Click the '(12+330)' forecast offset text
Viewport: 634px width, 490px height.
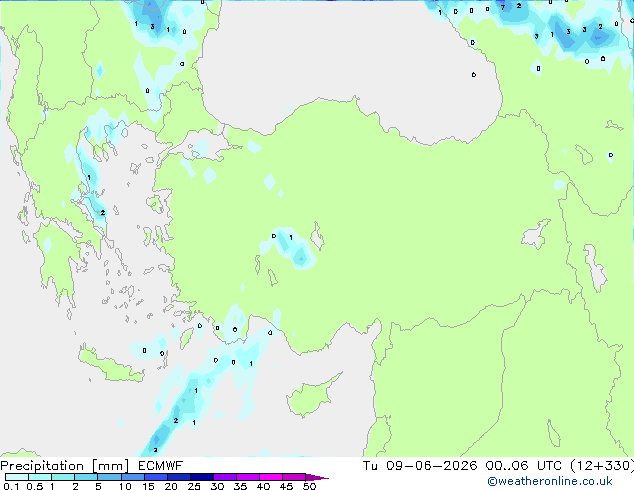point(602,466)
